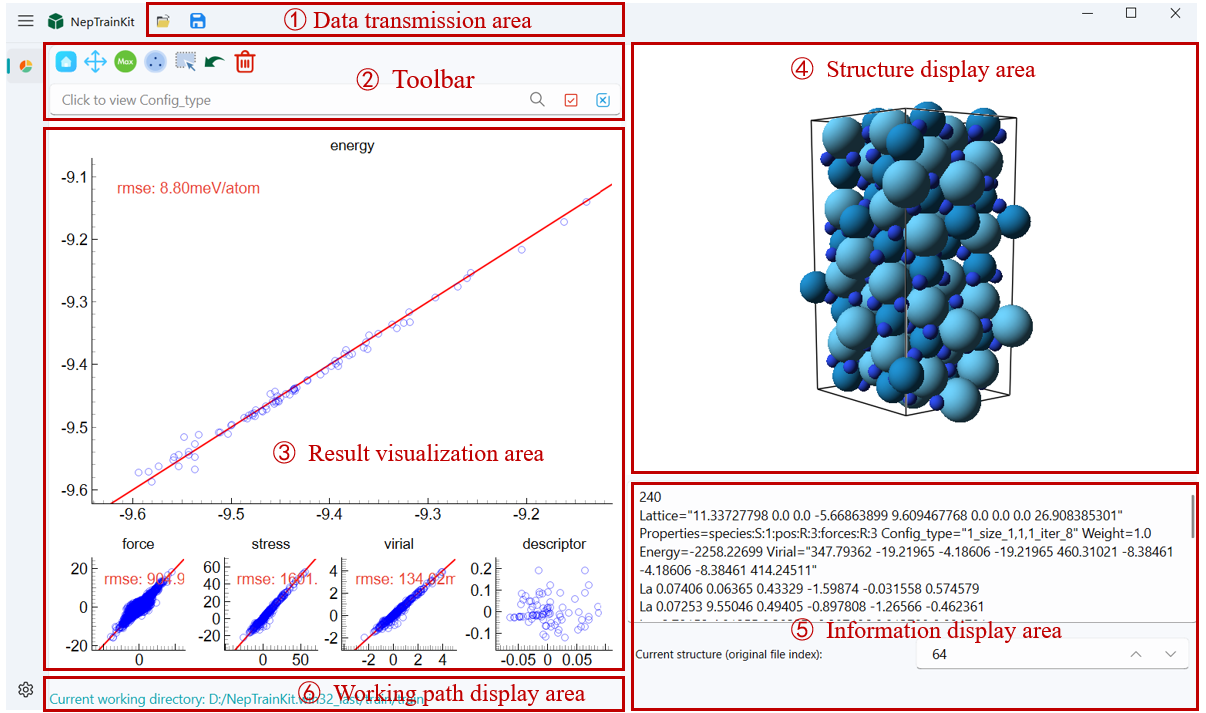This screenshot has height=713, width=1206.
Task: Click the blue save disk icon
Action: coord(198,21)
